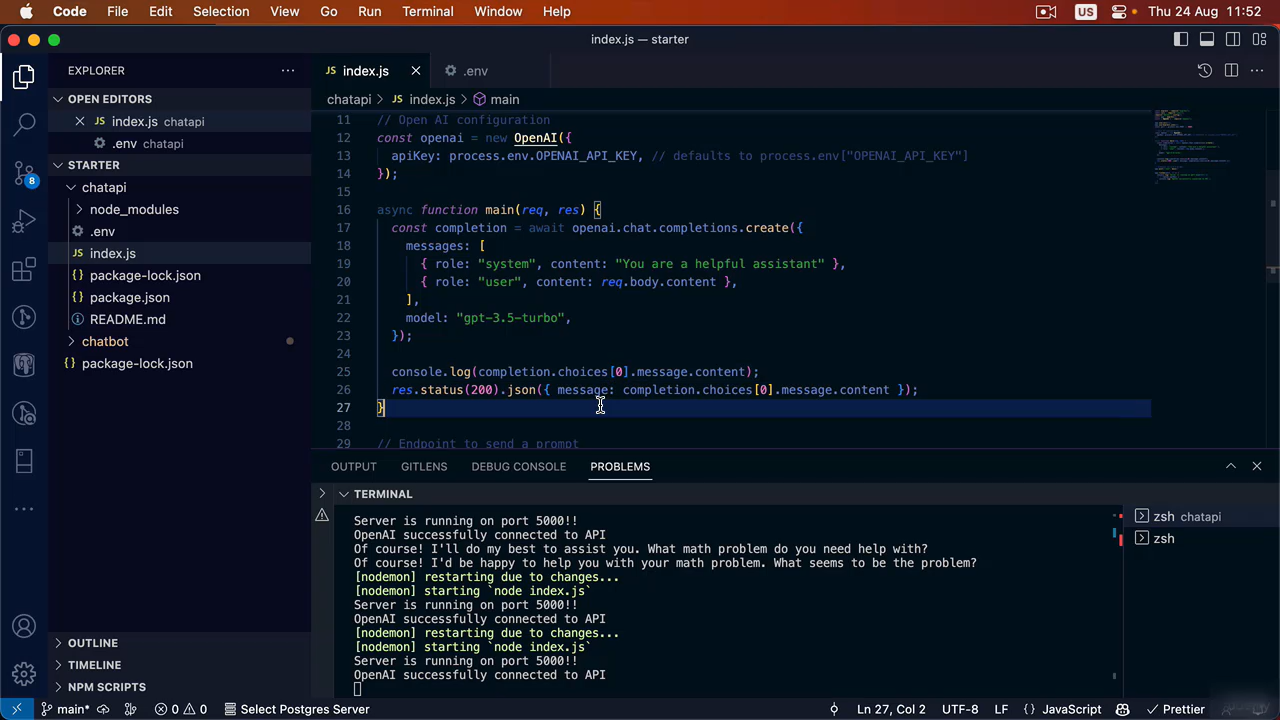Open Run and Debug view
The height and width of the screenshot is (720, 1280).
tap(24, 221)
